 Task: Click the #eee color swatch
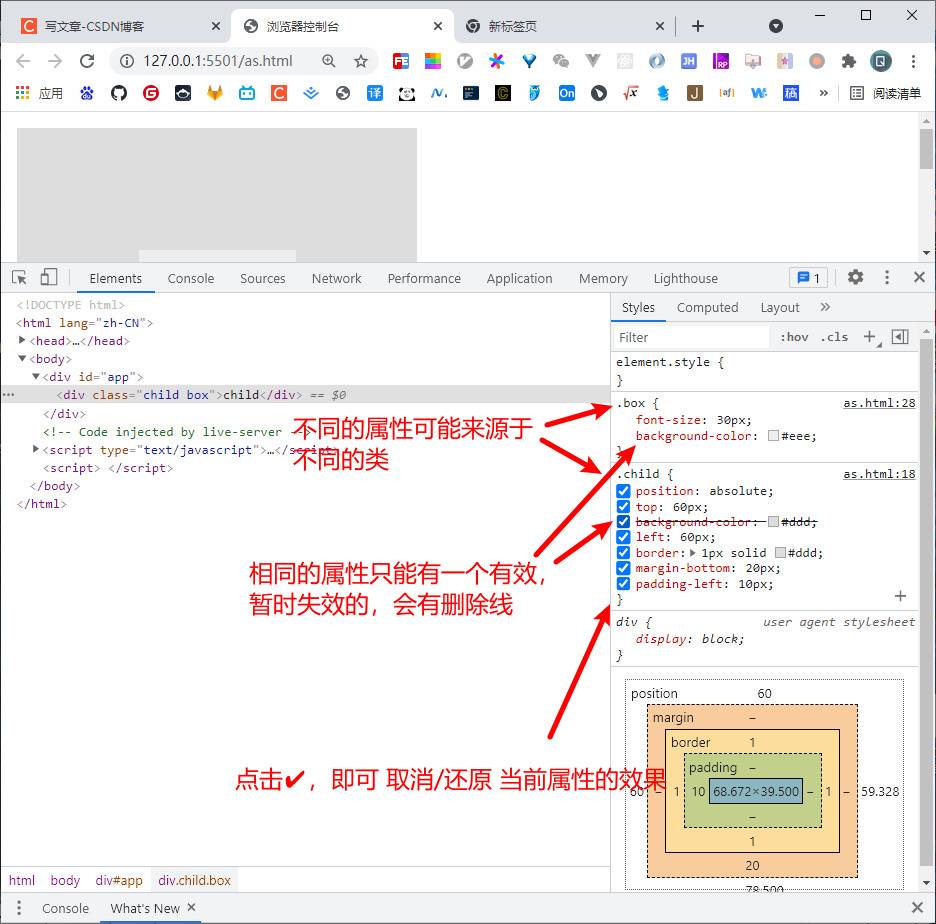[773, 436]
